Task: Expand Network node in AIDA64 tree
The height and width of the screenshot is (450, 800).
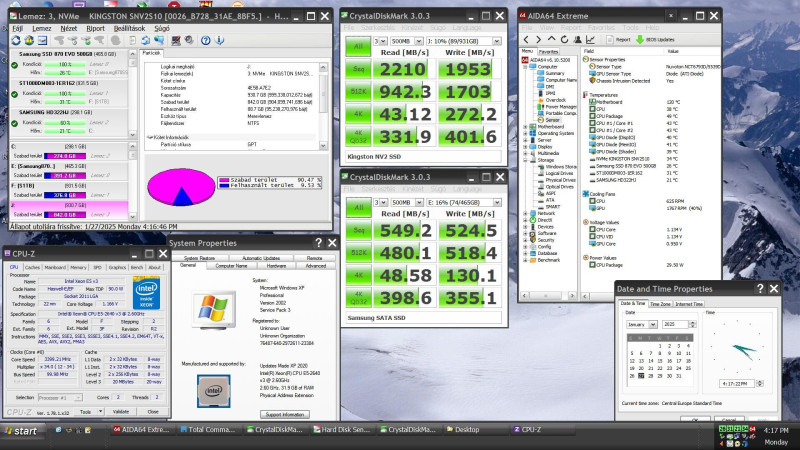Action: [525, 214]
